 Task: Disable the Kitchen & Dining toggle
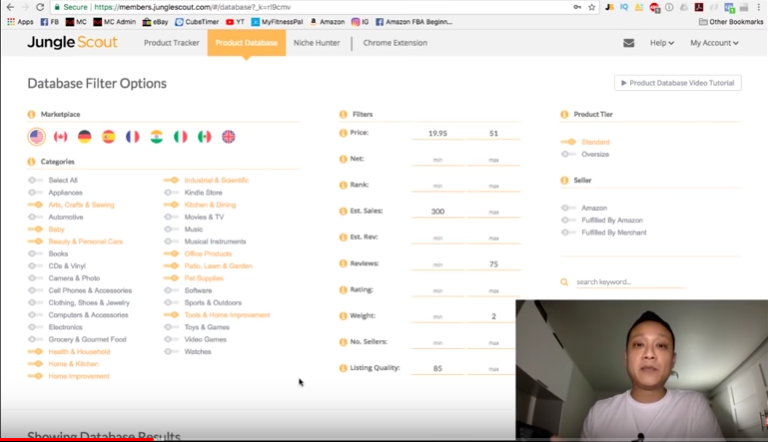point(171,205)
